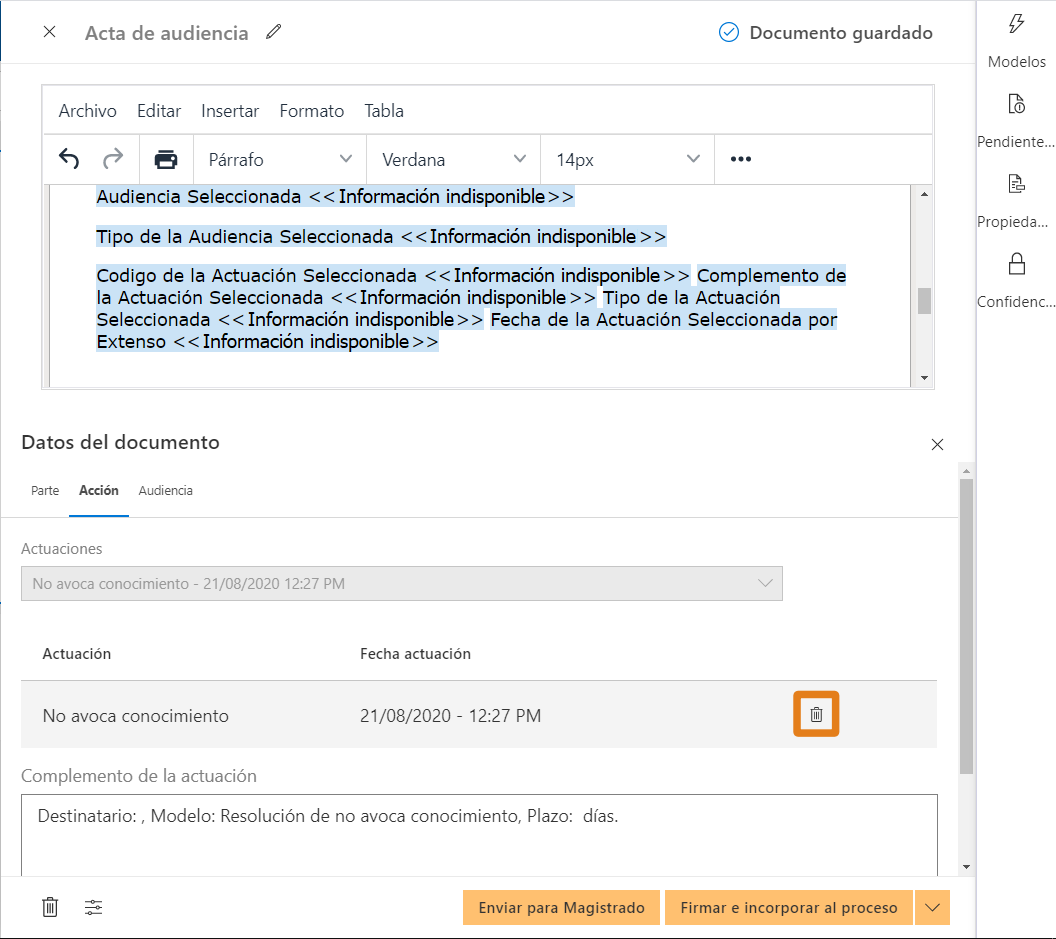The image size is (1056, 939).
Task: Delete the No avoca conocimiento row
Action: (x=816, y=714)
